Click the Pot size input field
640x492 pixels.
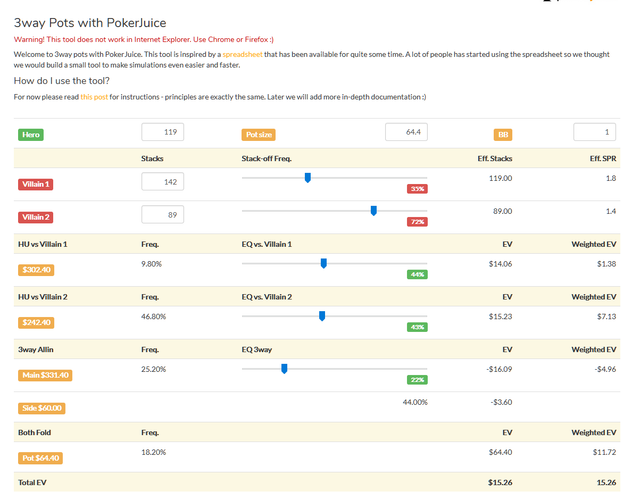tap(406, 132)
